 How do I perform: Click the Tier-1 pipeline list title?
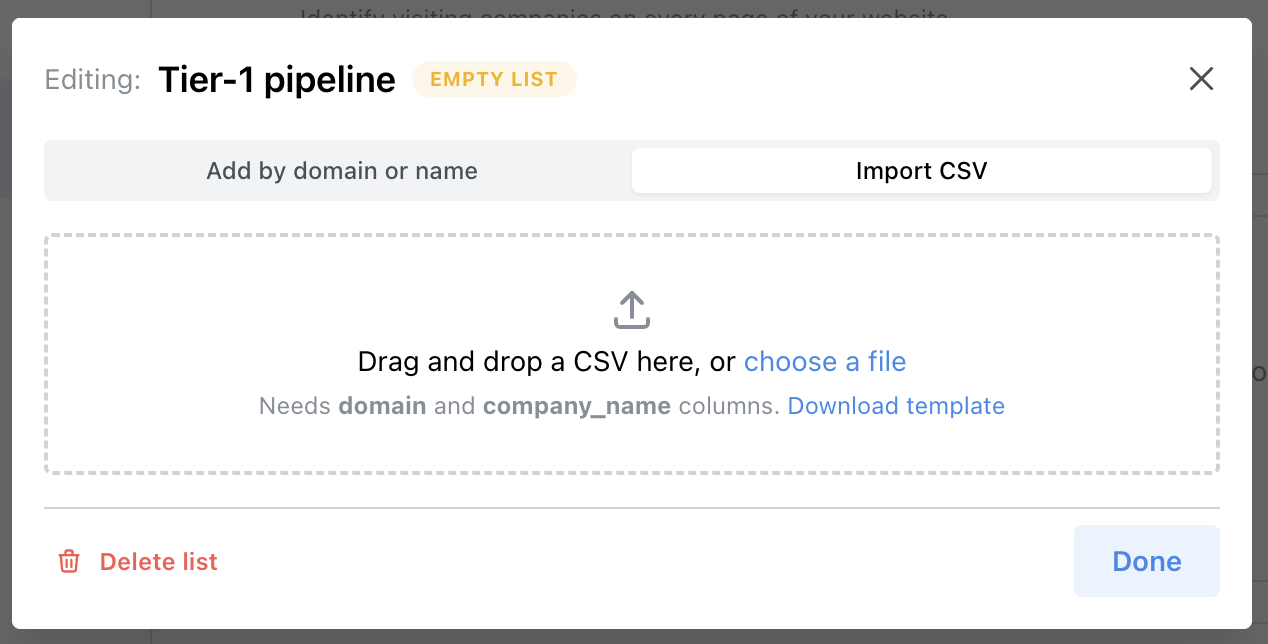276,79
